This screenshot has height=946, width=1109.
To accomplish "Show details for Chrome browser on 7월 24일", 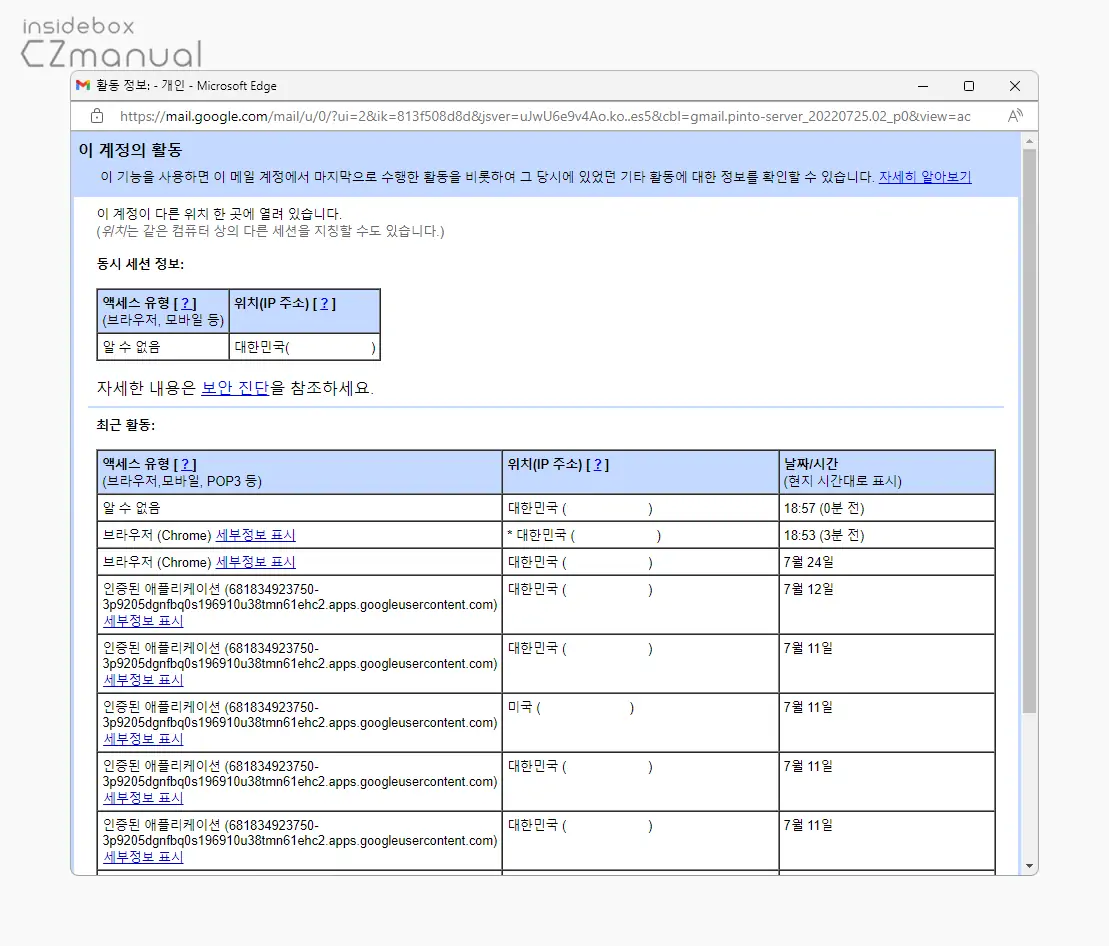I will [255, 562].
